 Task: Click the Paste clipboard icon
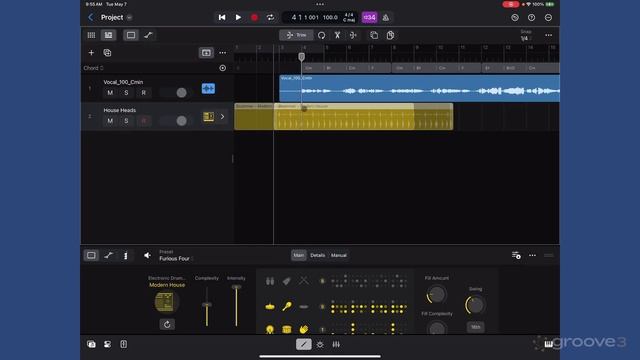(x=390, y=36)
